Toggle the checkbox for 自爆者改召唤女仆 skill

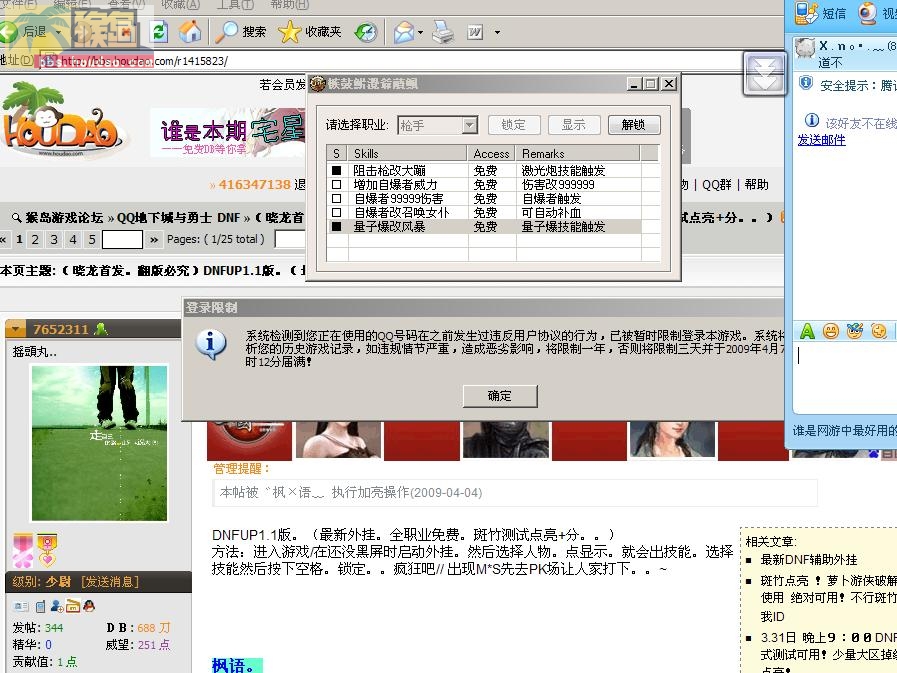[x=336, y=212]
